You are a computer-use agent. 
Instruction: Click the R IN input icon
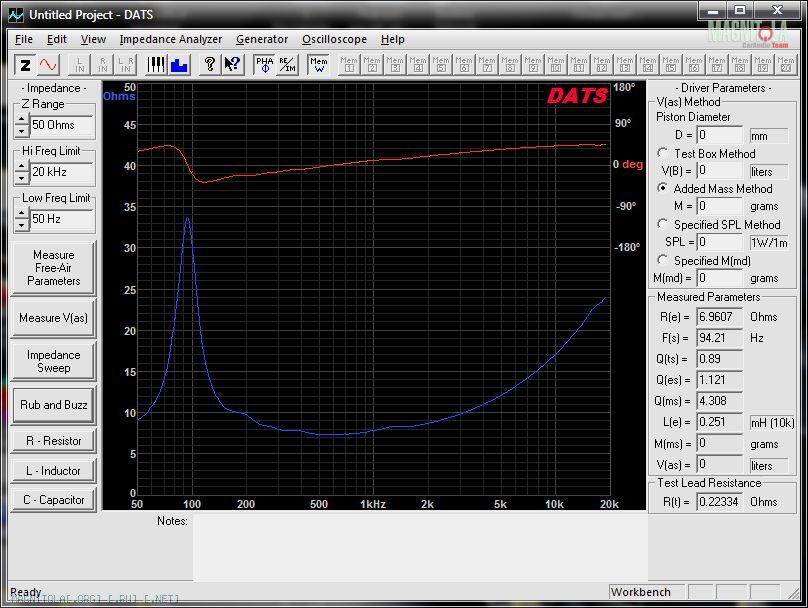(x=103, y=65)
